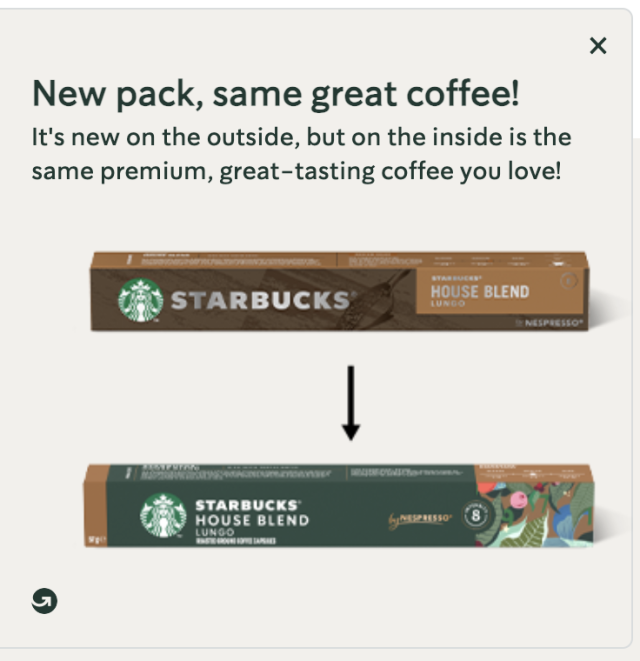
Task: Click the floral artwork on new pack
Action: (x=535, y=514)
